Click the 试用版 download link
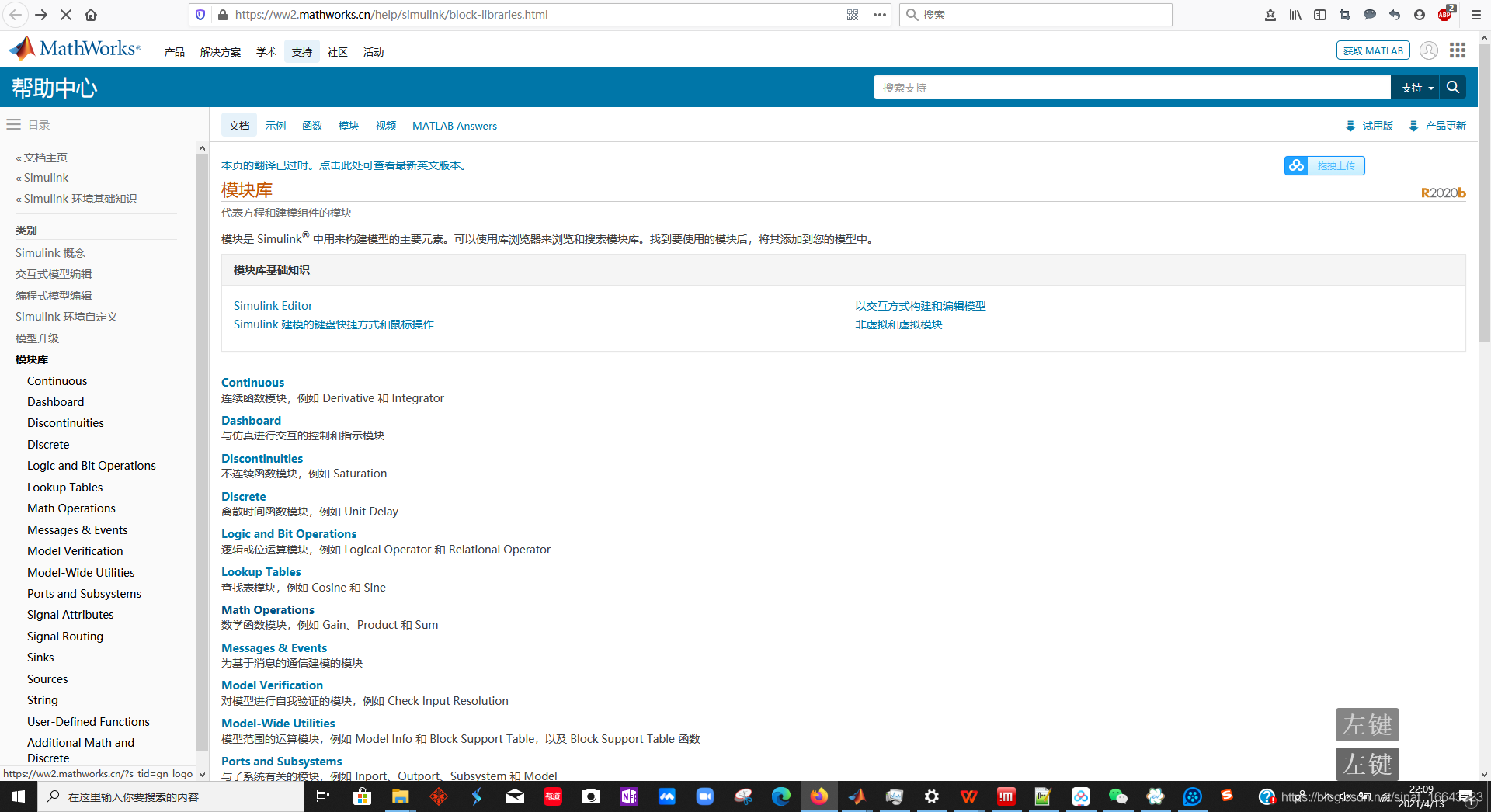The width and height of the screenshot is (1491, 812). pyautogui.click(x=1370, y=126)
